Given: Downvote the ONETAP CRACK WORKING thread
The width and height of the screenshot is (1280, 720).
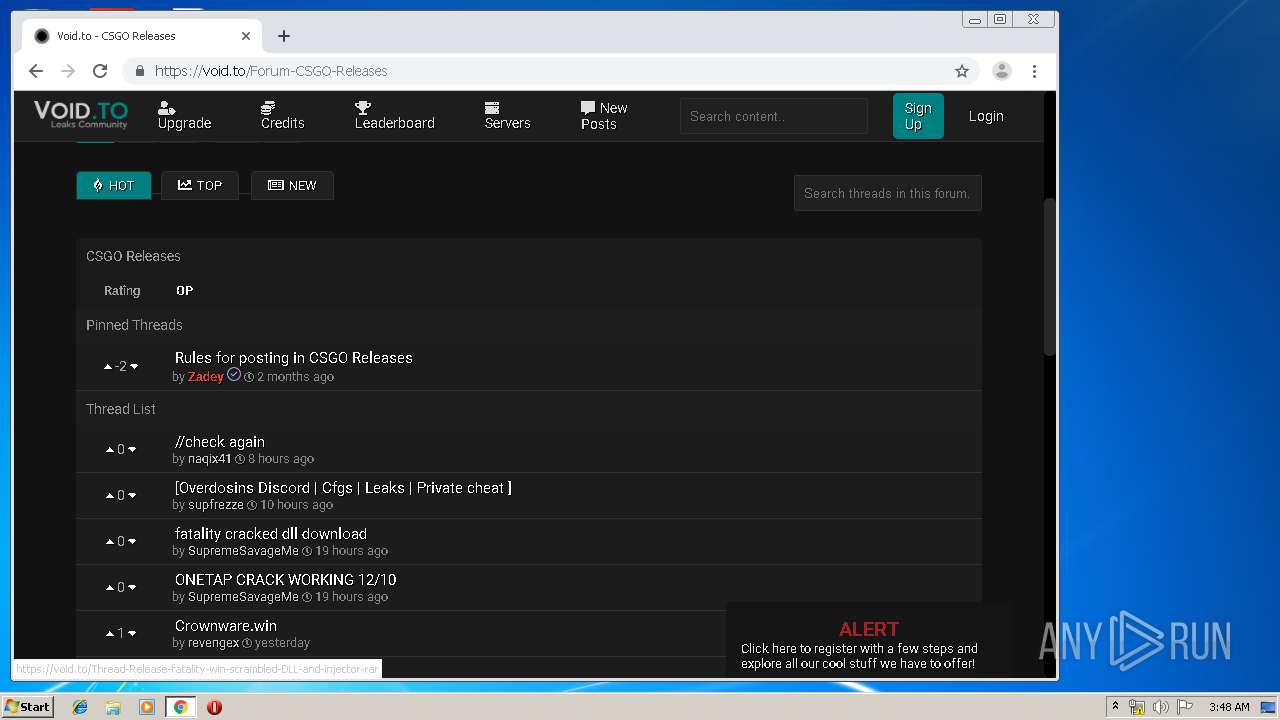Looking at the screenshot, I should (132, 588).
